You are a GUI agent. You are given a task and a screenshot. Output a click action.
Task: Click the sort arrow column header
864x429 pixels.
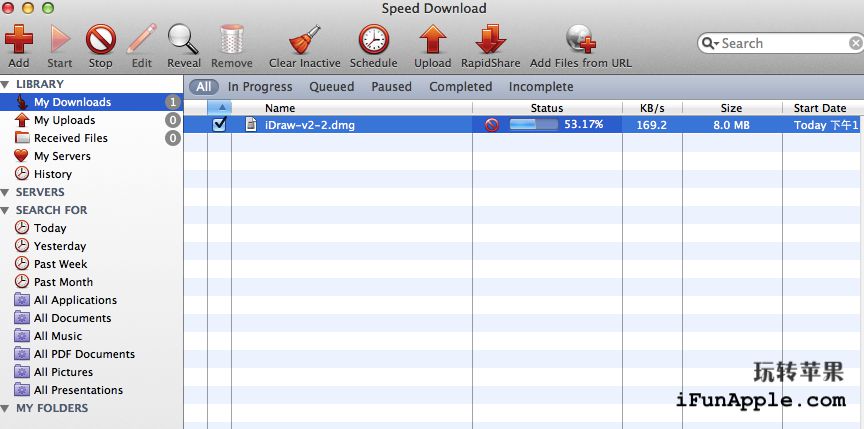(220, 108)
